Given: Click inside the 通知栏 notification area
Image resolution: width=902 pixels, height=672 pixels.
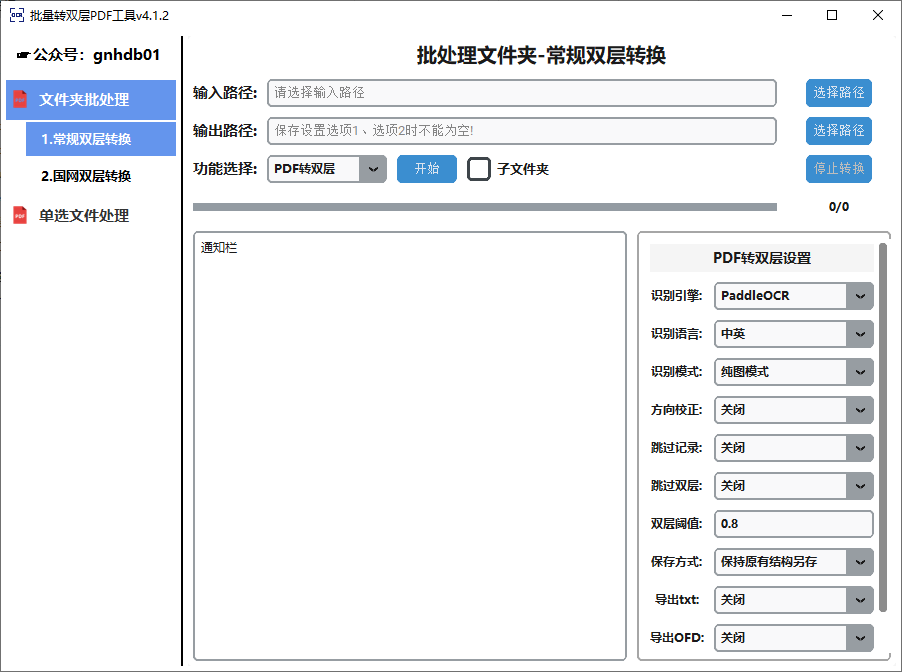Looking at the screenshot, I should (410, 446).
